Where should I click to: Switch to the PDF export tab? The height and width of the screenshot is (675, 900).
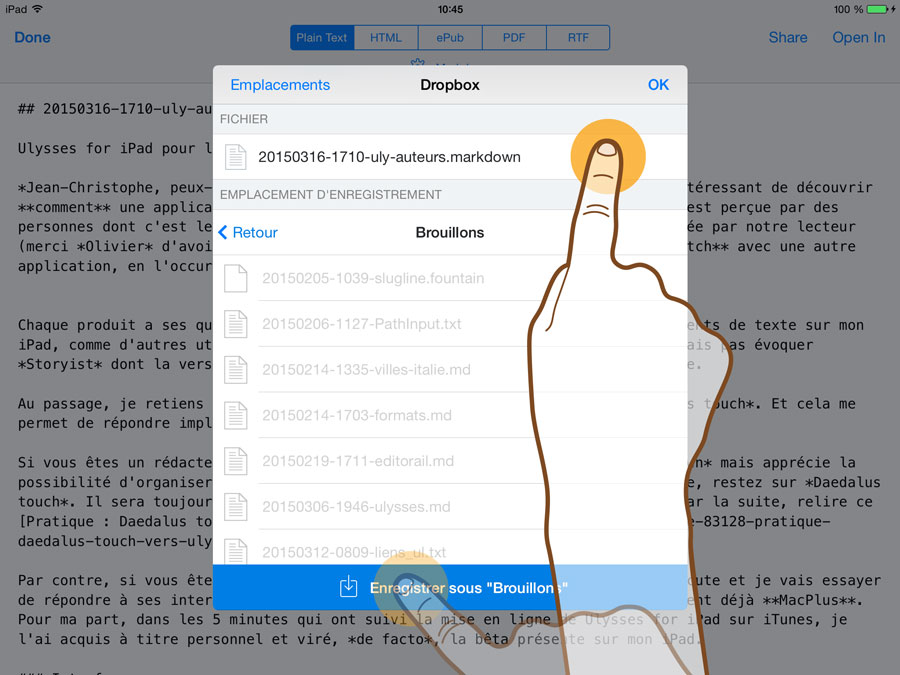[514, 37]
